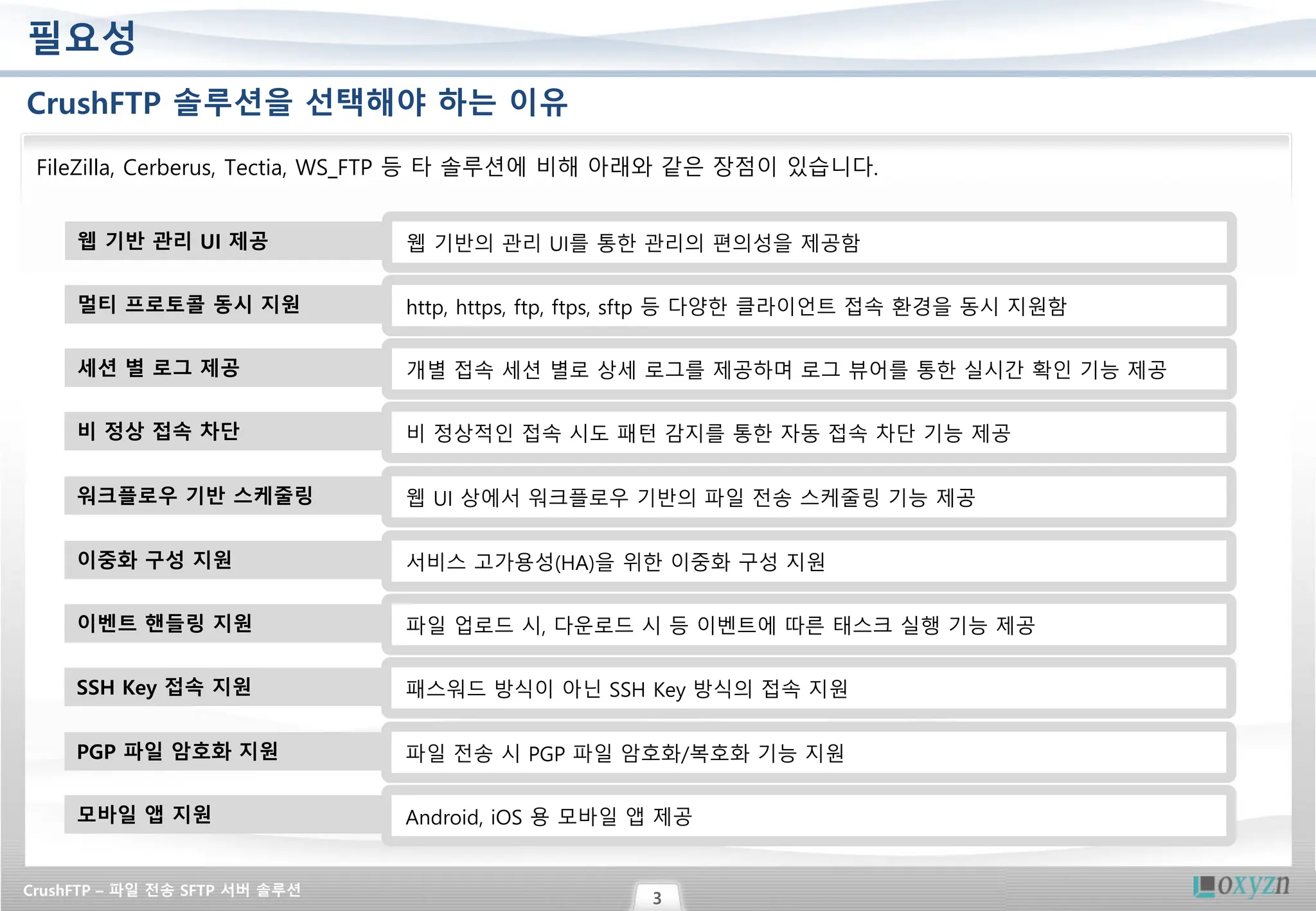The image size is (1316, 911).
Task: Select the '세션 별 로그 제공' label
Action: coord(158,367)
